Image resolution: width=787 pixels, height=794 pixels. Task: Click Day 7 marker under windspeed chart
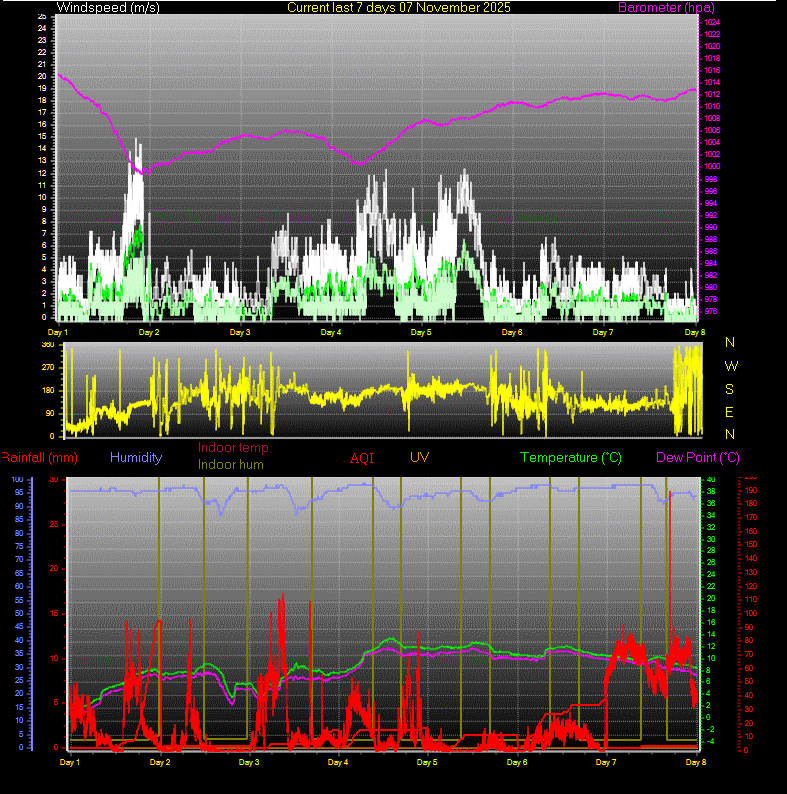coord(603,331)
